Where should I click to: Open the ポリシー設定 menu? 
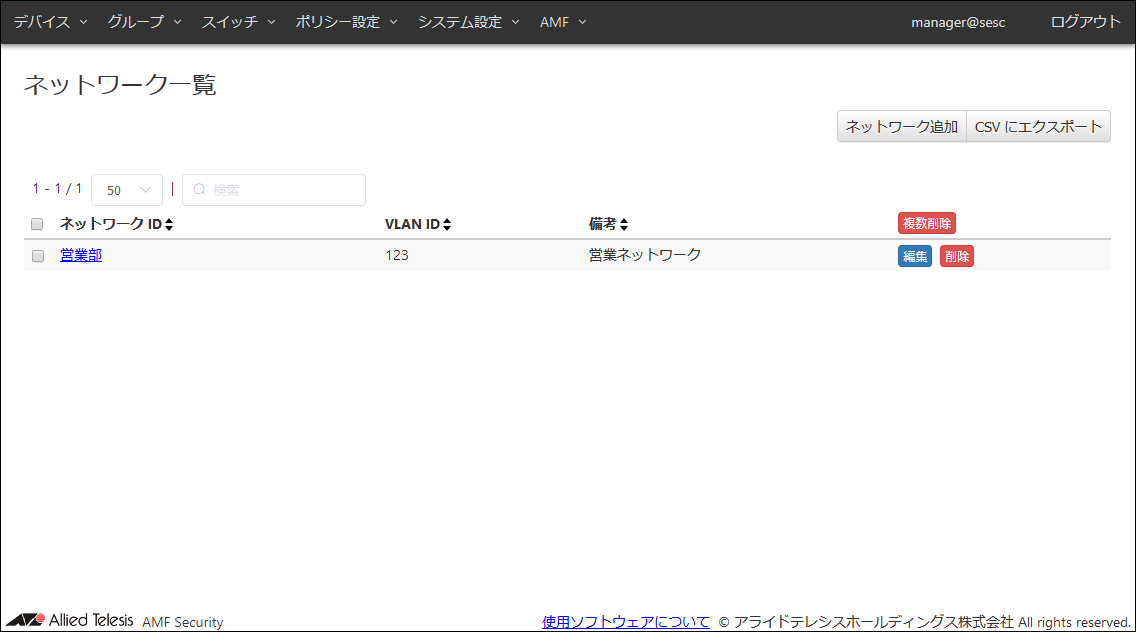click(346, 22)
